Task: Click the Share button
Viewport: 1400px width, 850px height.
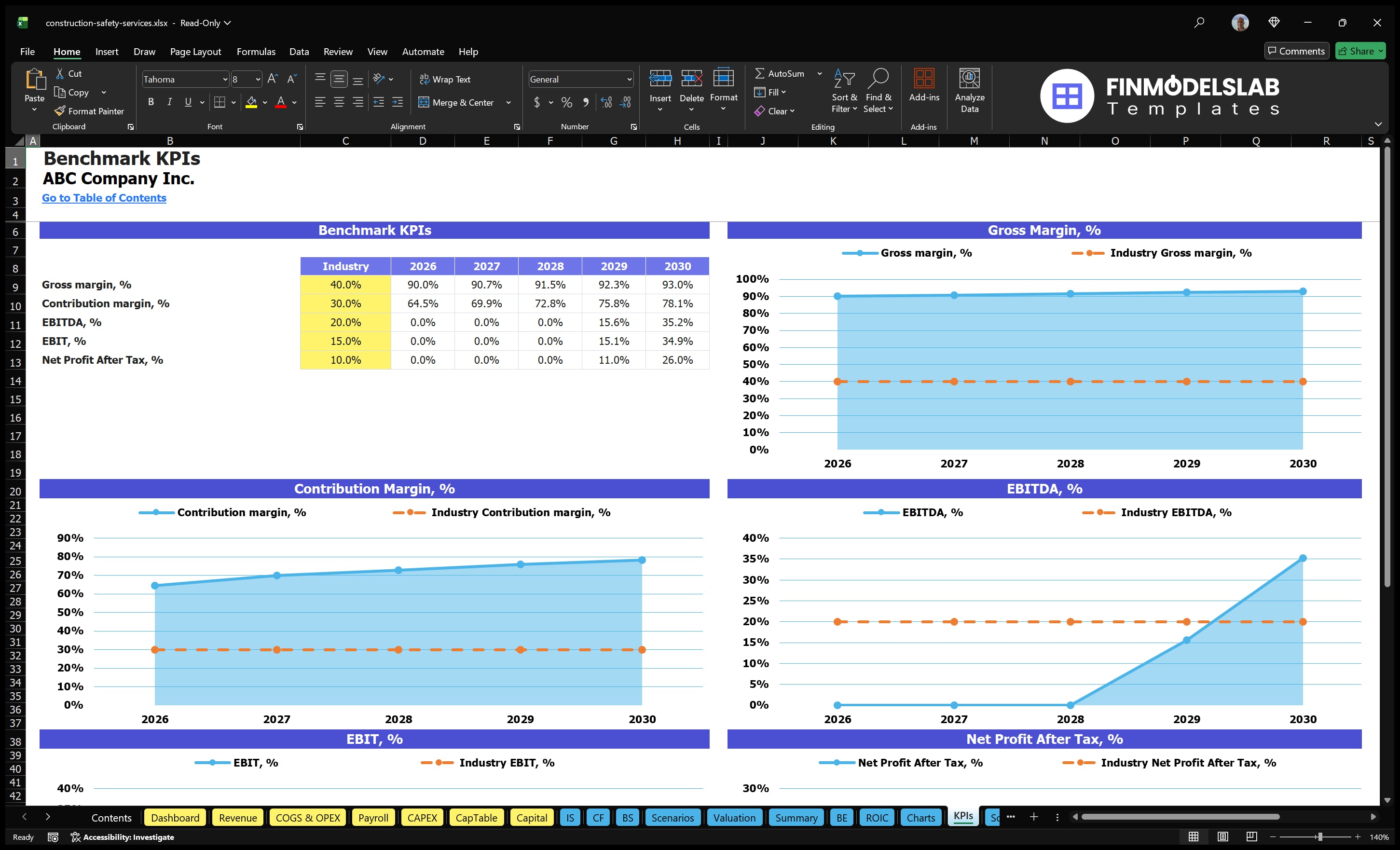Action: tap(1360, 51)
